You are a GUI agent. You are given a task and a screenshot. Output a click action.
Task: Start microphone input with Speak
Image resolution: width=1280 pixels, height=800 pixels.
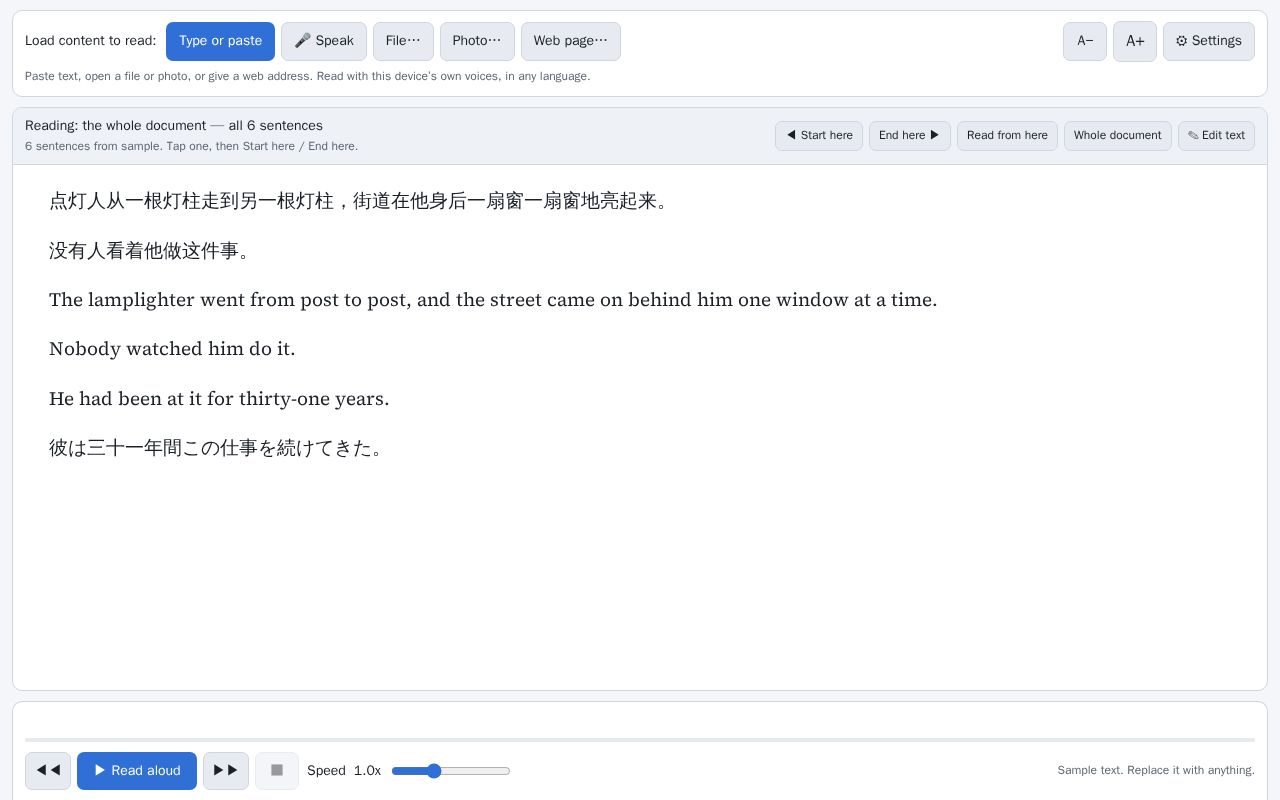click(x=324, y=41)
